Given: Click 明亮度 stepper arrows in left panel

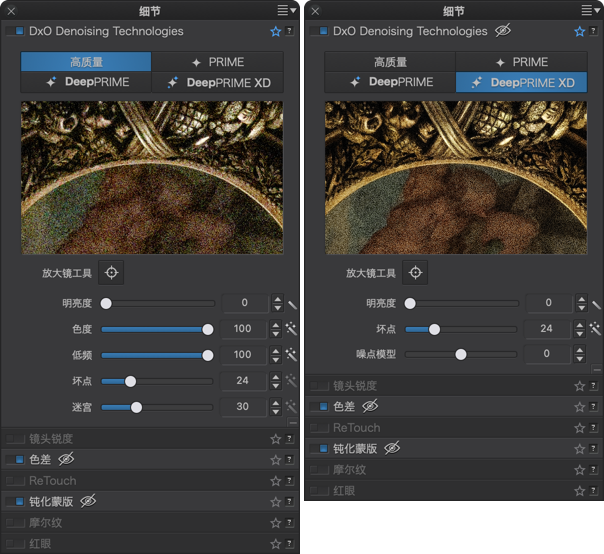Looking at the screenshot, I should point(277,303).
